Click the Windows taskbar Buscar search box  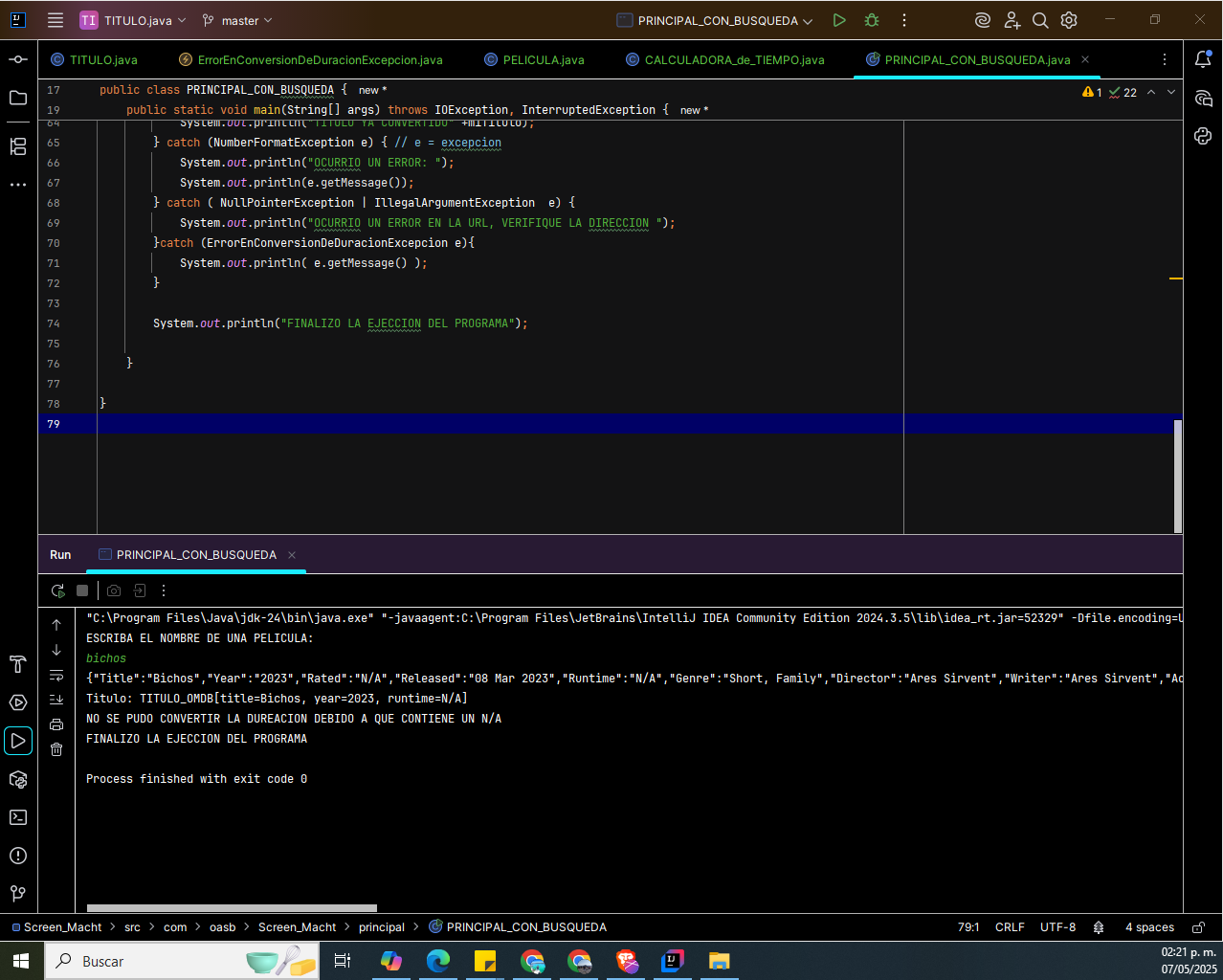[181, 961]
